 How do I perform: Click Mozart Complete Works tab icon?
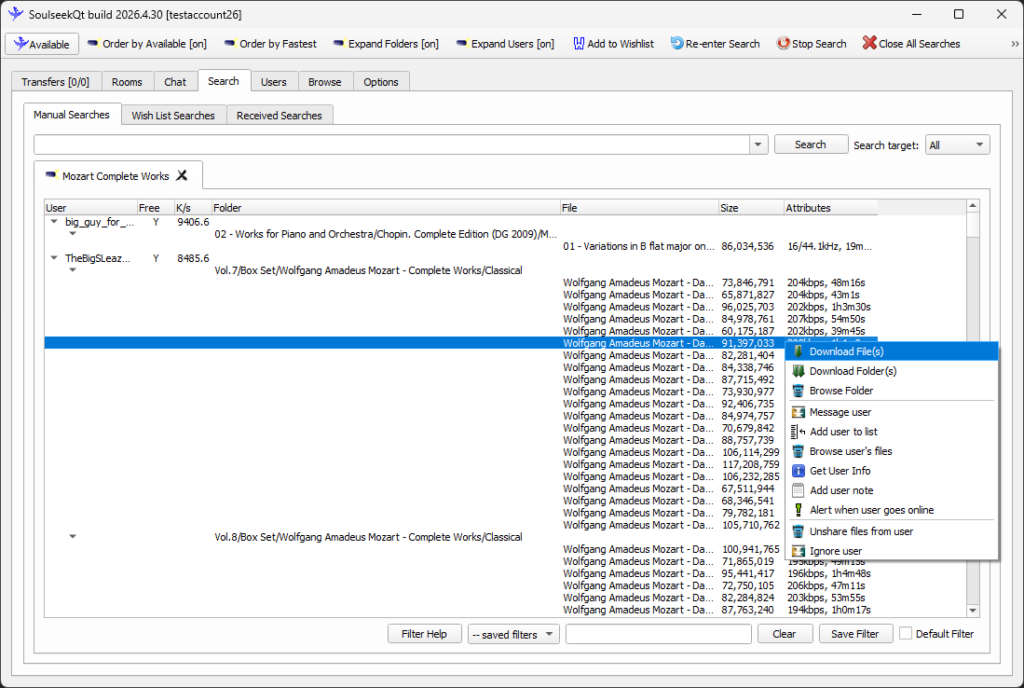coord(51,175)
